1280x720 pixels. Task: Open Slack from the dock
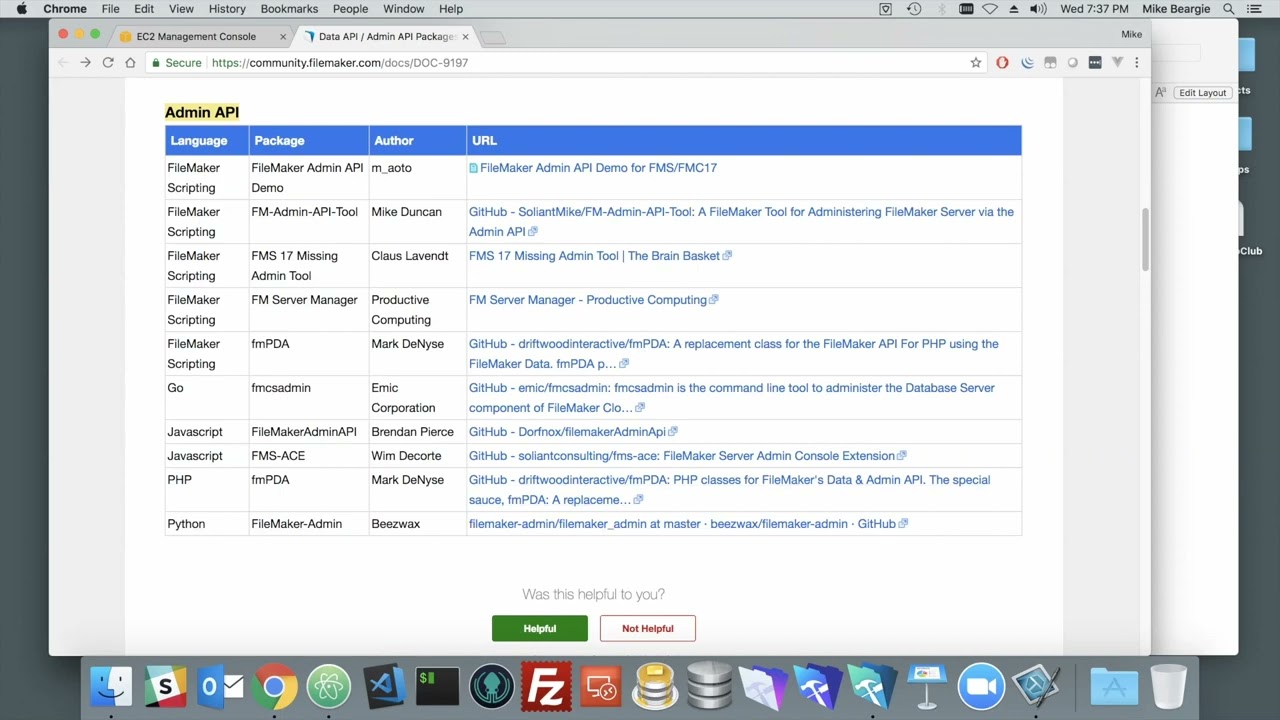[x=165, y=687]
